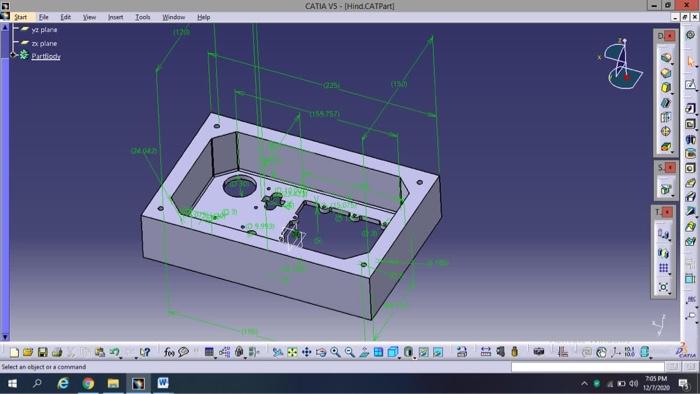The image size is (700, 394).
Task: Click the Save floppy disk icon
Action: [x=42, y=352]
